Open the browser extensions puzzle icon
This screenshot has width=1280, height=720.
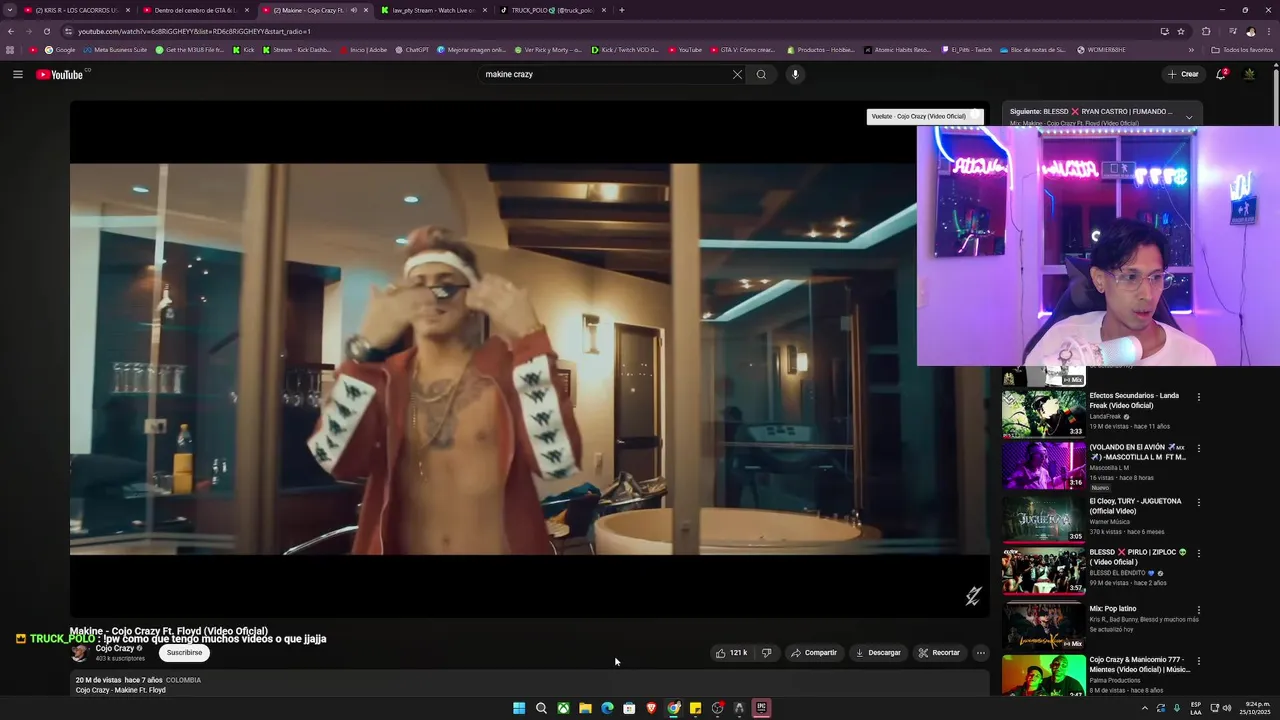click(x=1205, y=31)
